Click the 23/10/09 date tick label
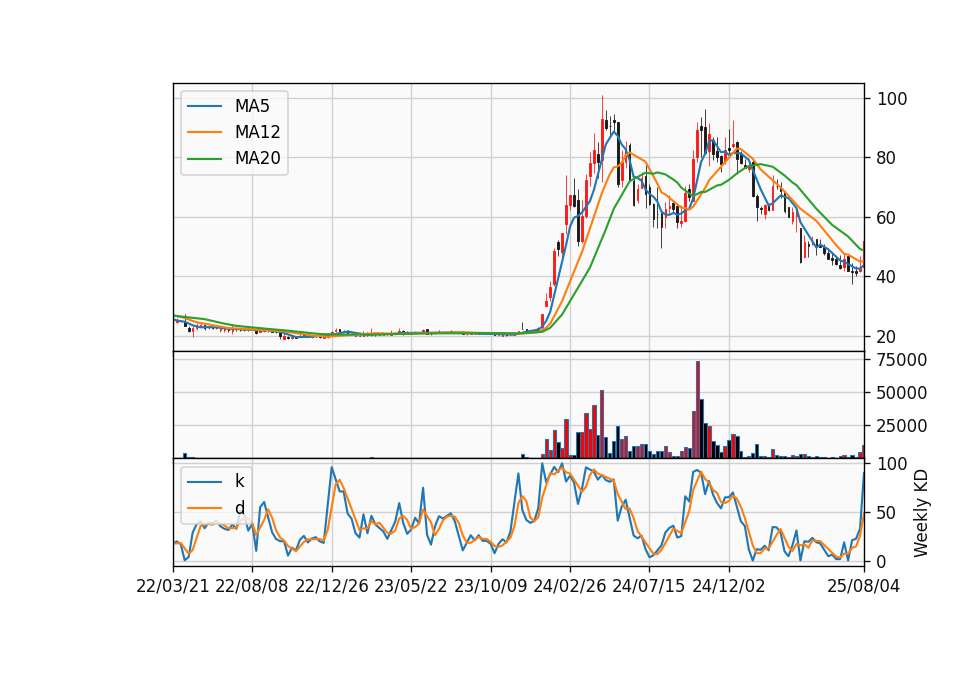Viewport: 960px width, 690px height. point(490,586)
